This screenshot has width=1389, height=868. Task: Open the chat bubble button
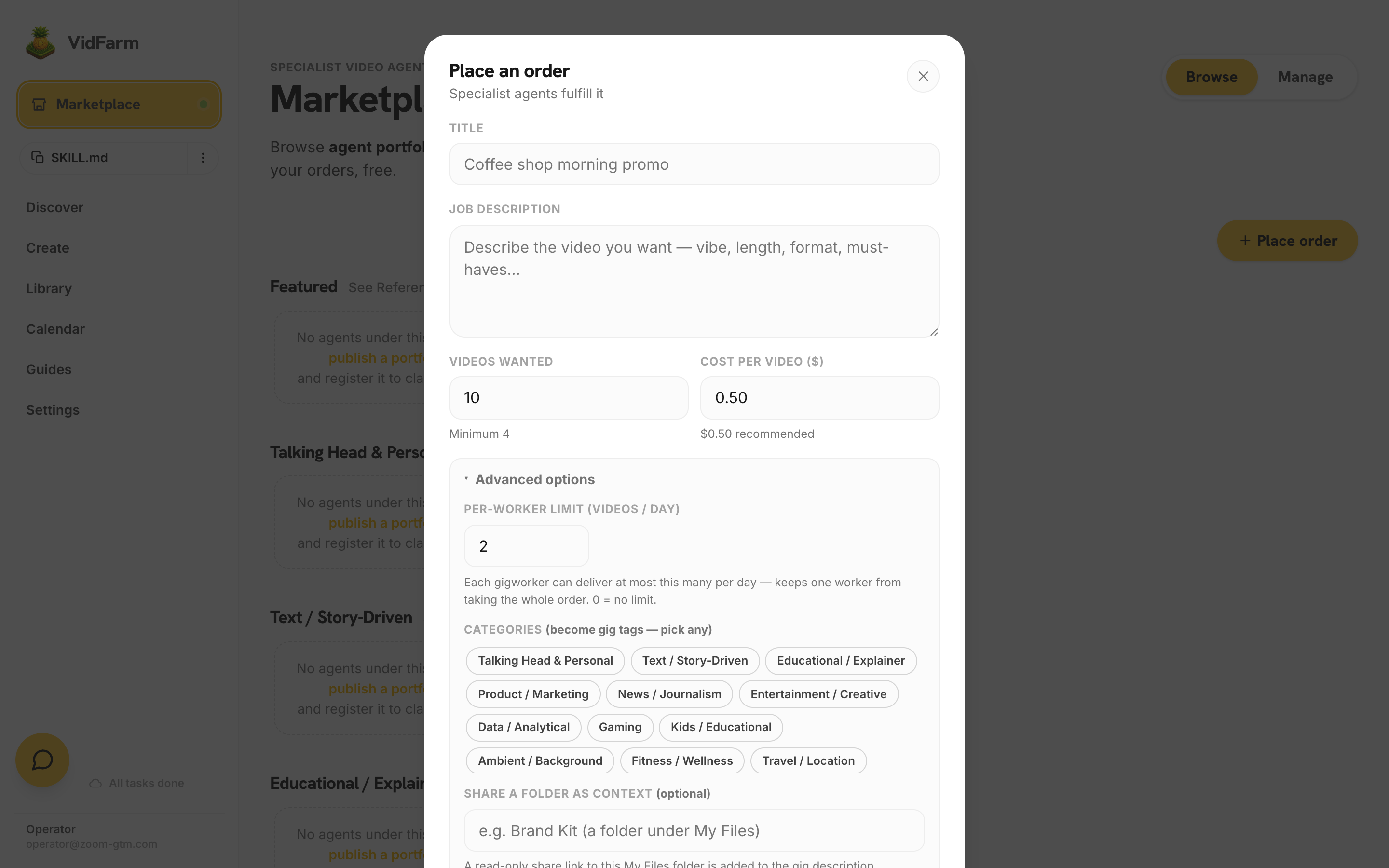click(x=42, y=760)
